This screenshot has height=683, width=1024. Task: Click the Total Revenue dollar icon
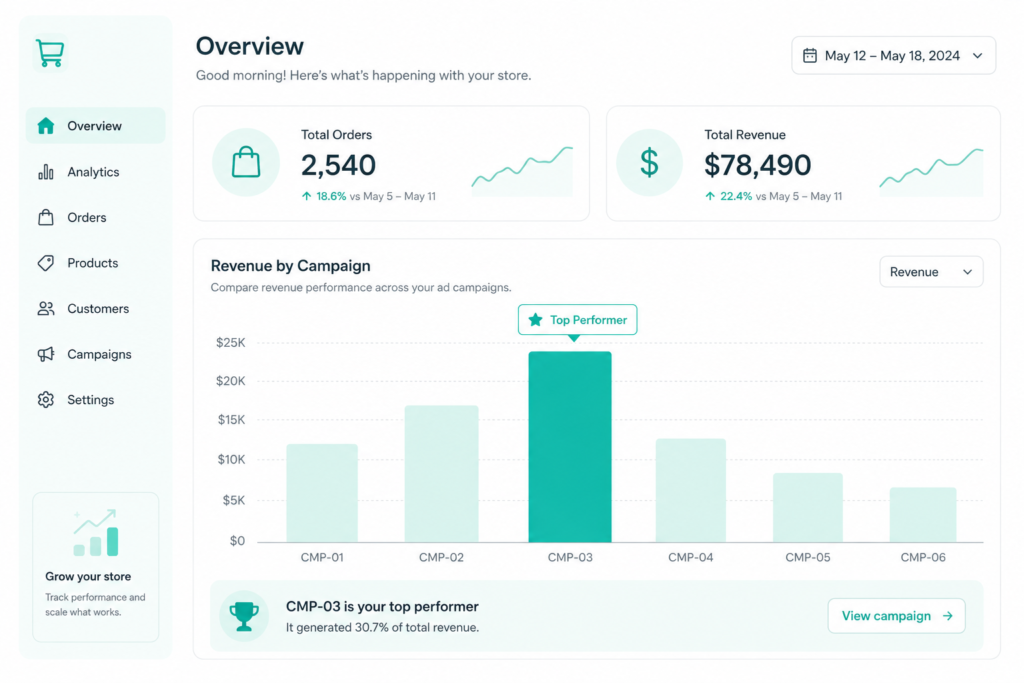[x=649, y=163]
